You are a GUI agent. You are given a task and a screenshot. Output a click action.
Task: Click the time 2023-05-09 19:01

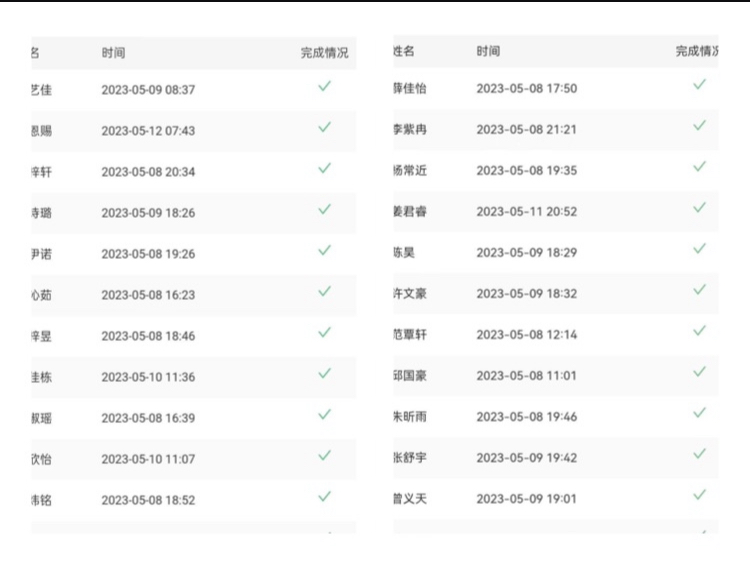point(527,499)
